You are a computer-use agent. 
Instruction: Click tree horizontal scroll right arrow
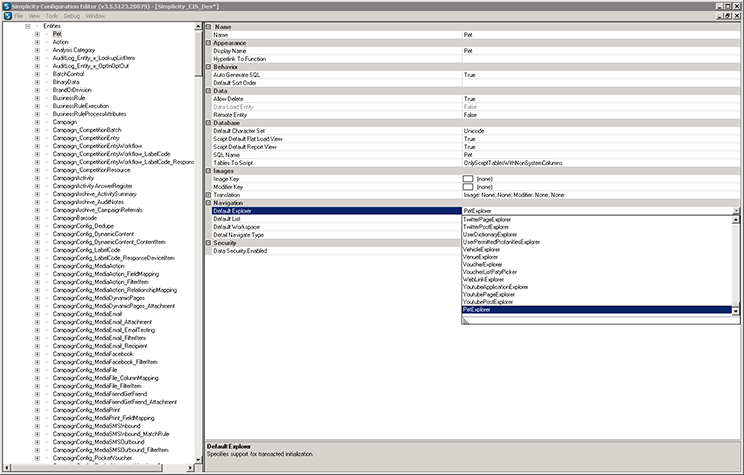190,468
